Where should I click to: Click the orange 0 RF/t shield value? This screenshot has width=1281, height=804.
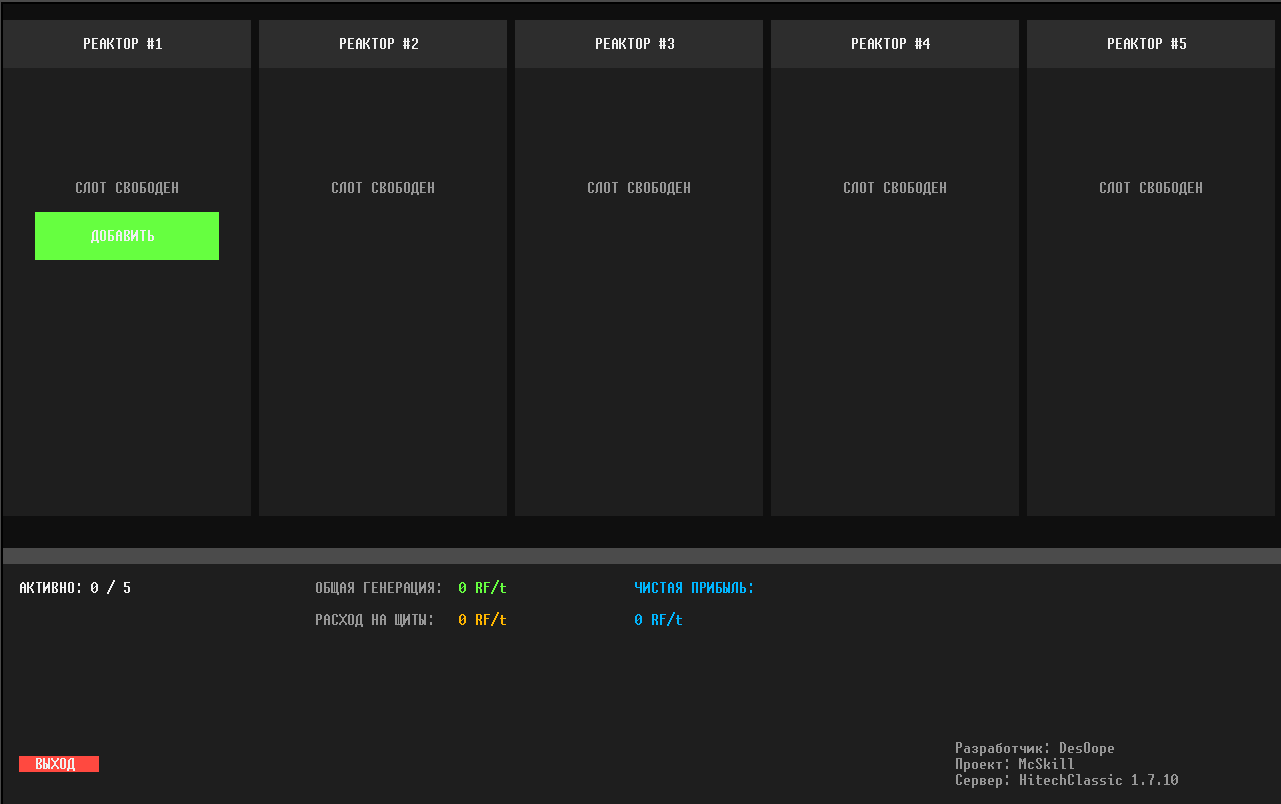(x=483, y=620)
